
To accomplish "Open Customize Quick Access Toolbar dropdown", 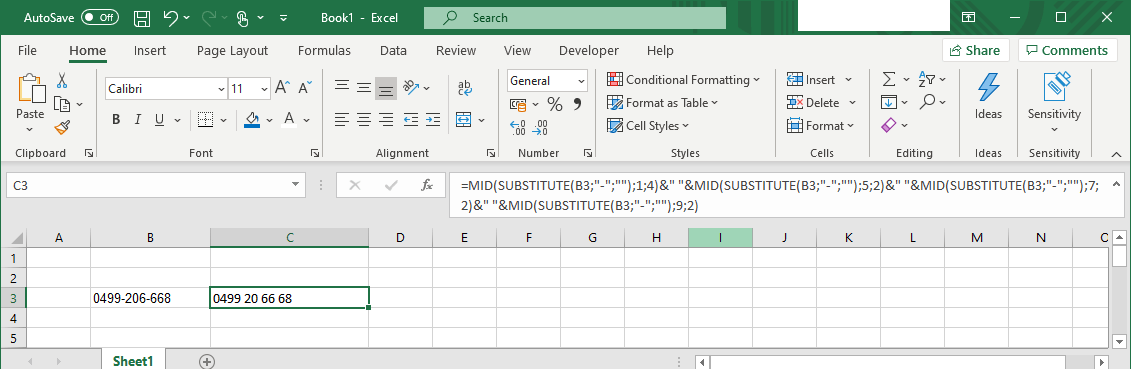I will point(283,18).
